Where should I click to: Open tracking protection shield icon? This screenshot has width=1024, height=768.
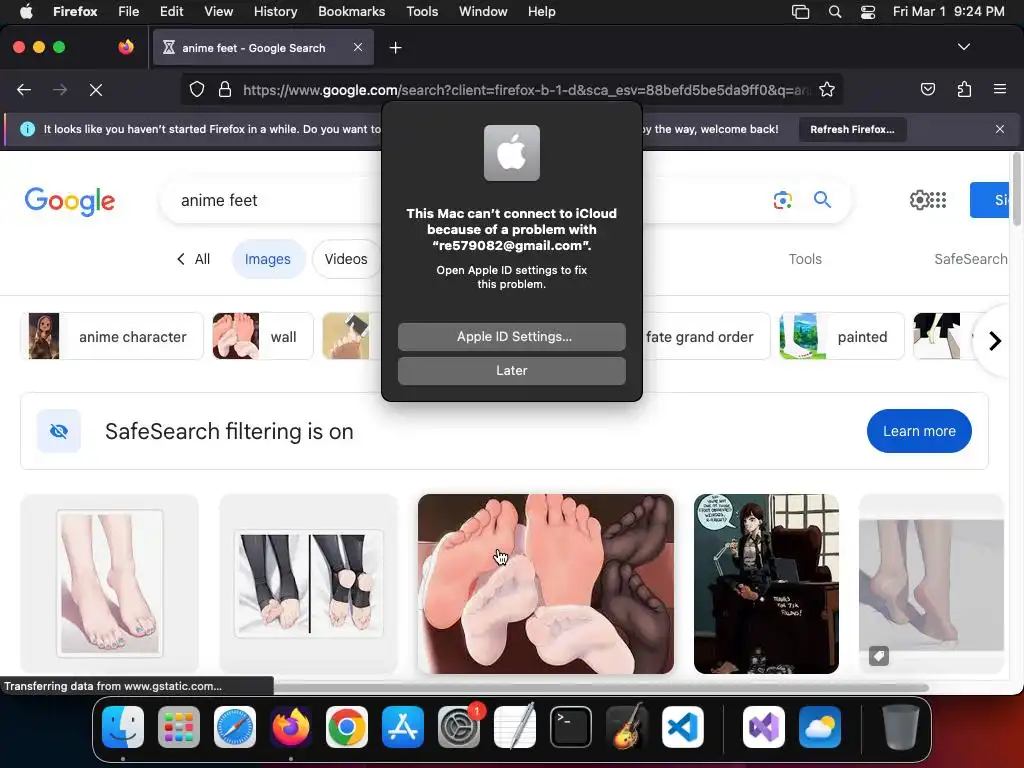tap(197, 89)
